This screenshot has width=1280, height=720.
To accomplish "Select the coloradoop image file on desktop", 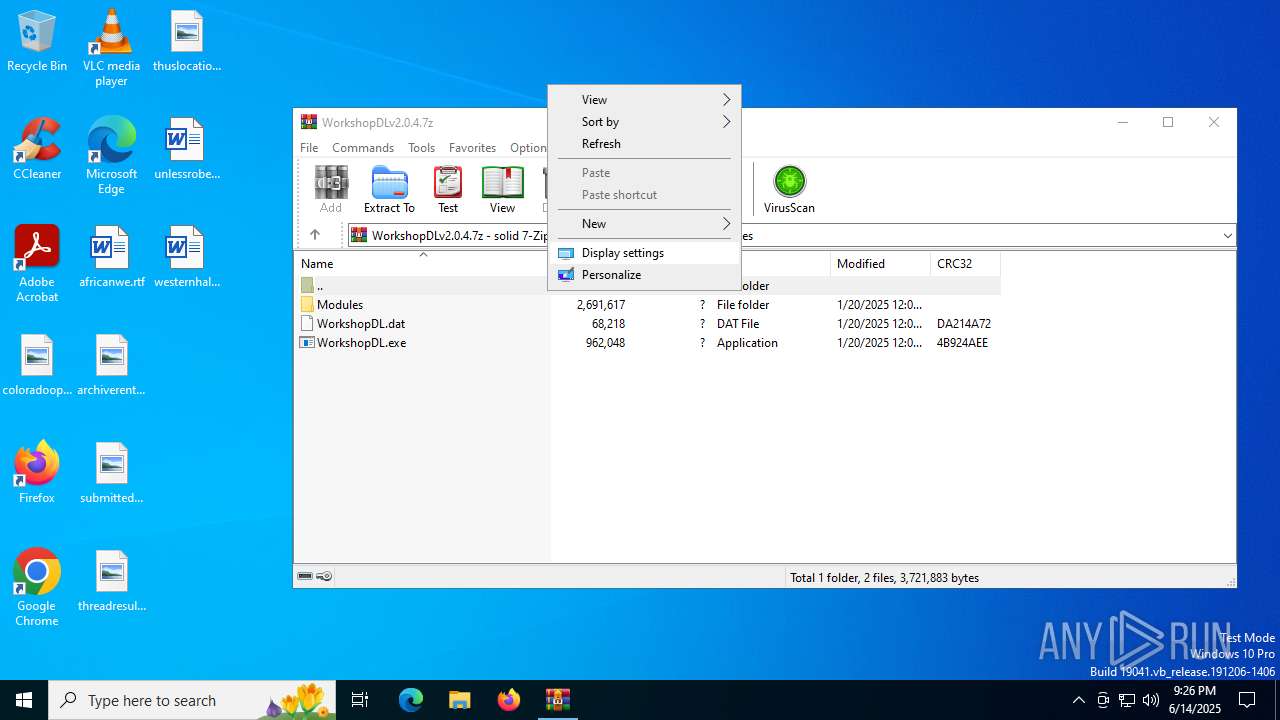I will (37, 365).
